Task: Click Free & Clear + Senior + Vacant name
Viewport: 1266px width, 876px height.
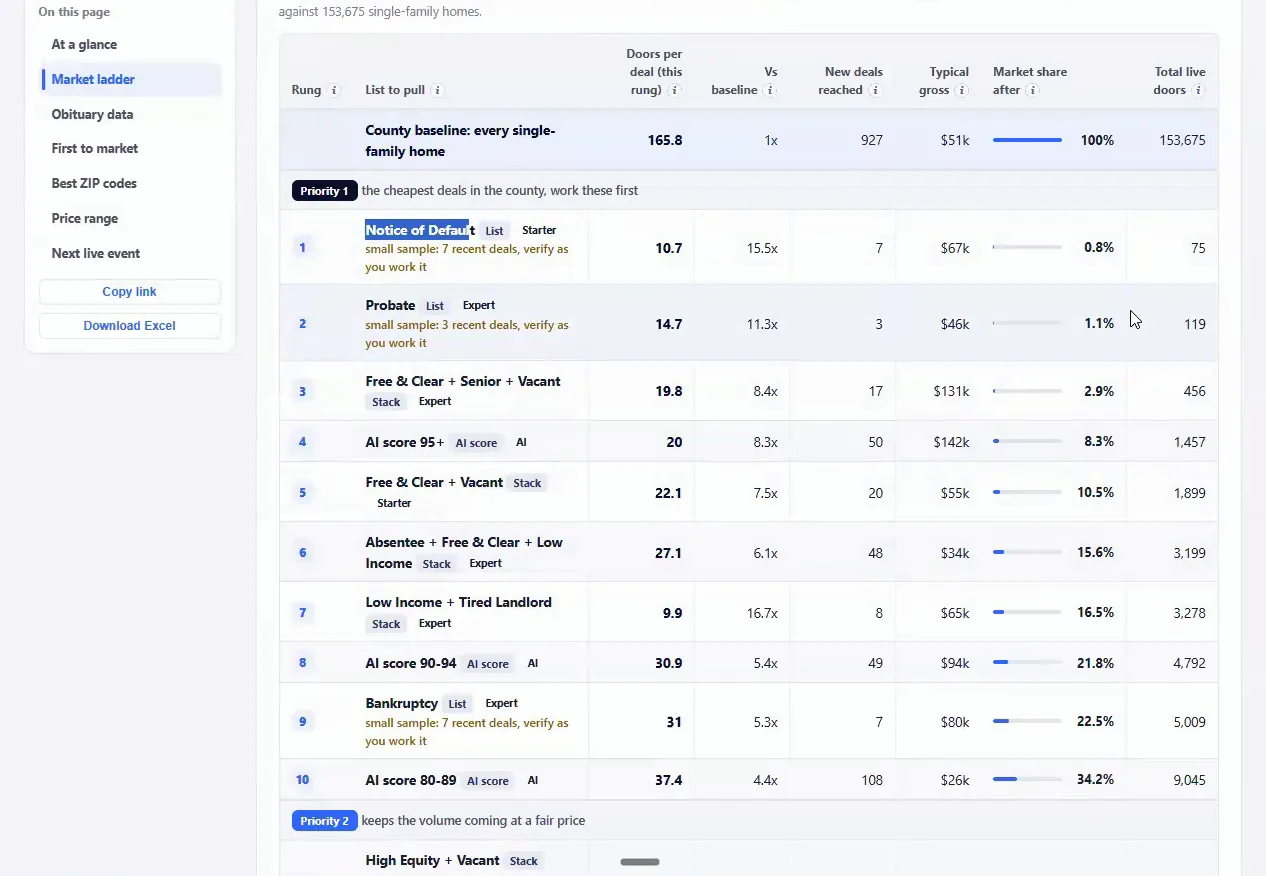Action: click(x=463, y=381)
